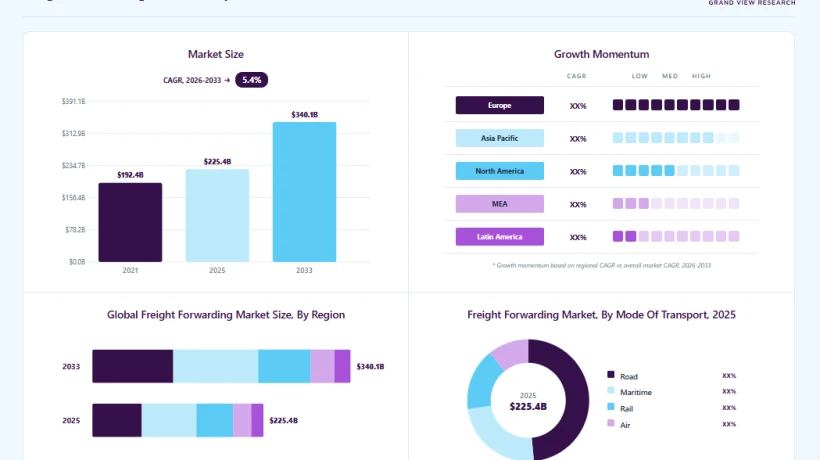Image resolution: width=820 pixels, height=460 pixels.
Task: Click the Latin America region label
Action: pyautogui.click(x=499, y=237)
